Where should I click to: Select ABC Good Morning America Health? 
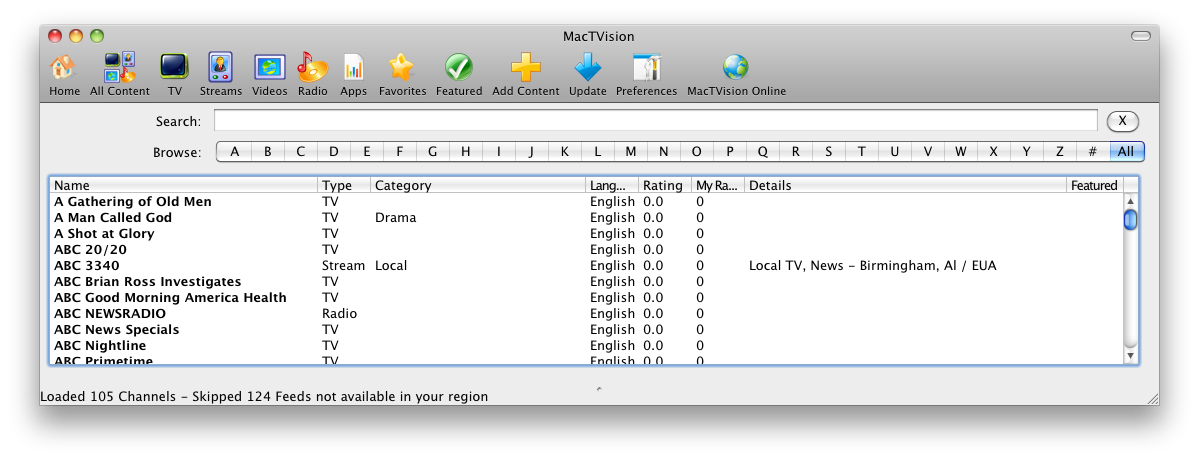point(587,298)
